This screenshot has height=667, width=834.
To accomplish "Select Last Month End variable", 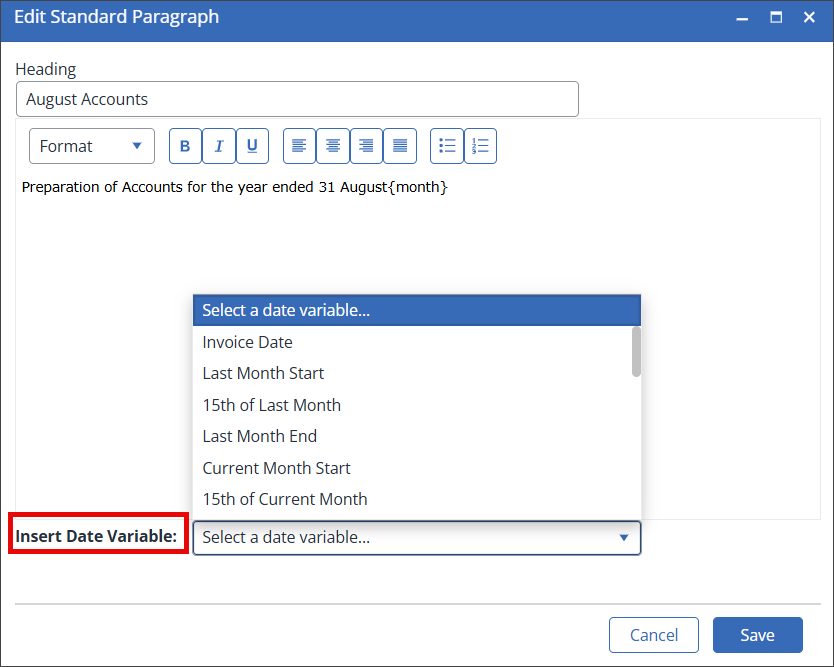I will click(x=259, y=436).
